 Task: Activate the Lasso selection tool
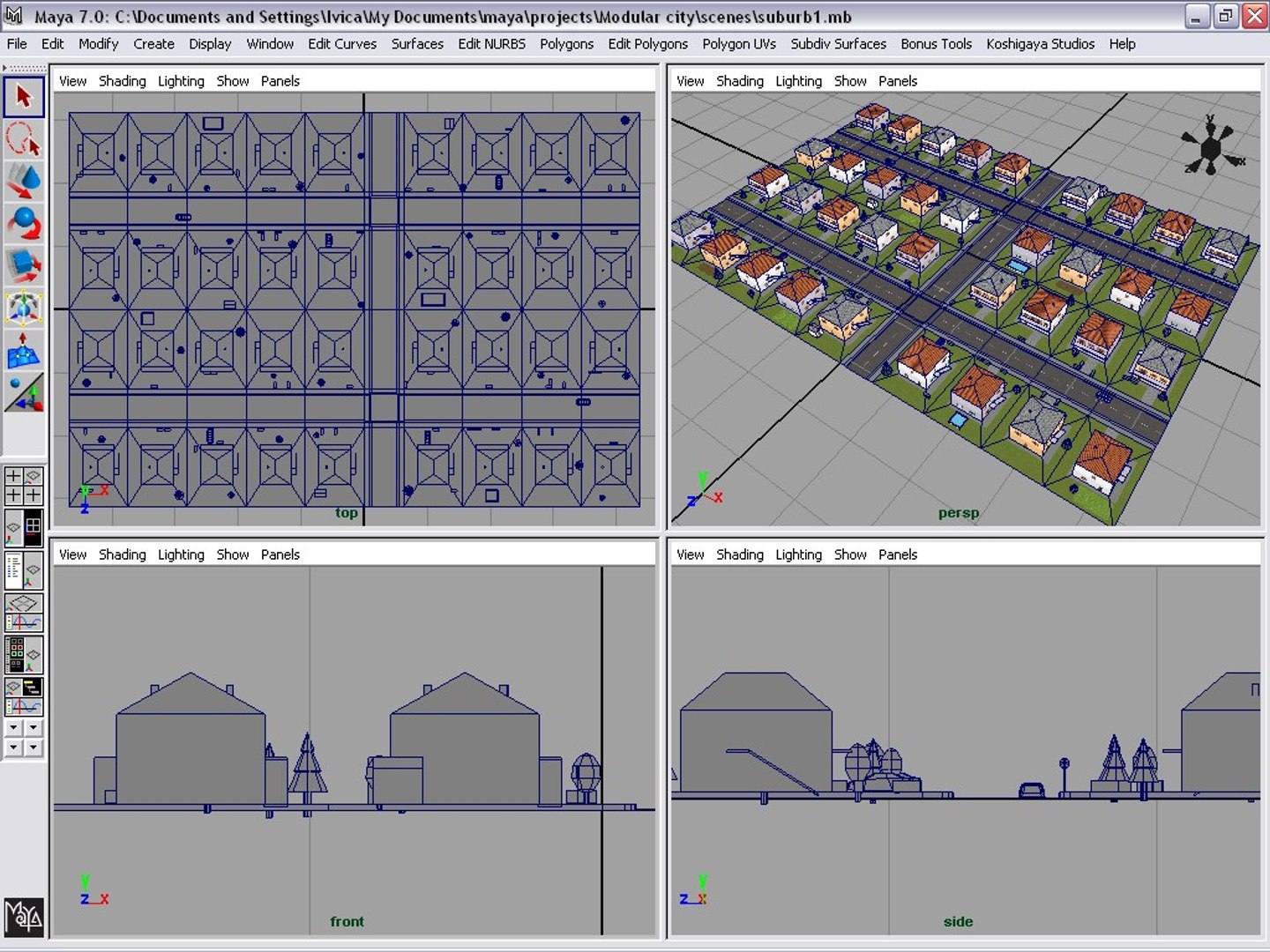(24, 139)
